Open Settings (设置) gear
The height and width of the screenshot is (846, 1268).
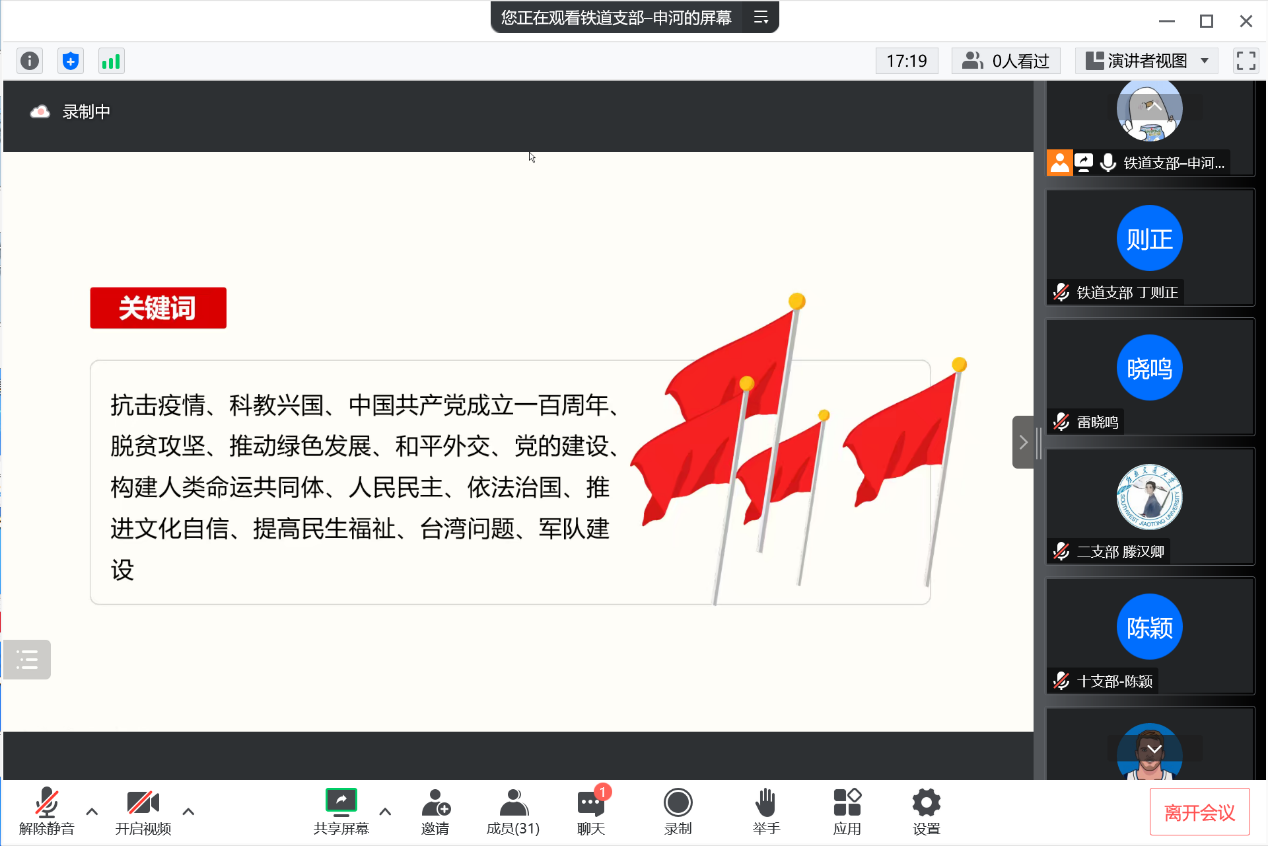pos(926,811)
